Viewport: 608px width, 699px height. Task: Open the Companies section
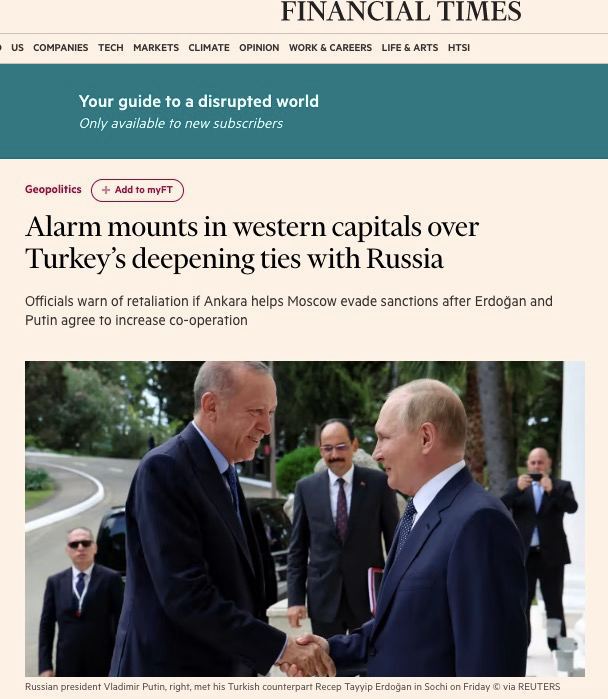[61, 48]
